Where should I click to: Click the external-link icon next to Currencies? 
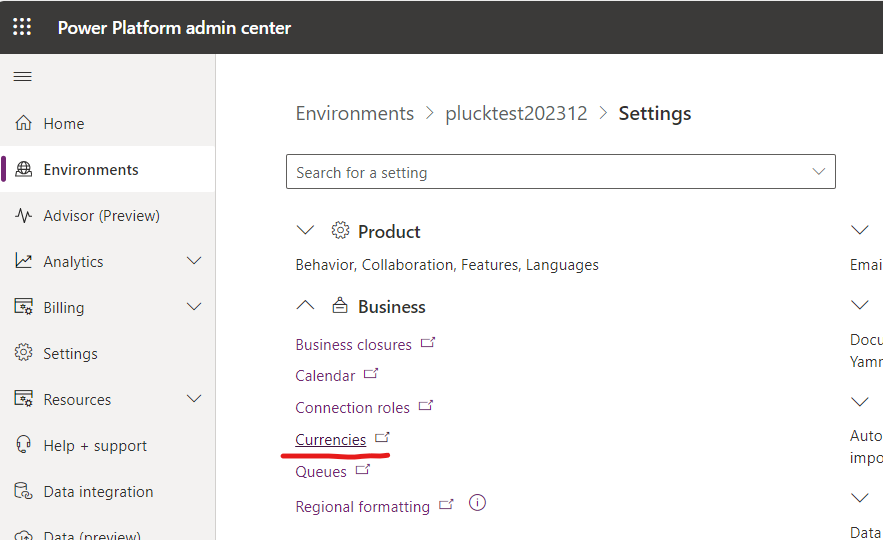pyautogui.click(x=382, y=438)
